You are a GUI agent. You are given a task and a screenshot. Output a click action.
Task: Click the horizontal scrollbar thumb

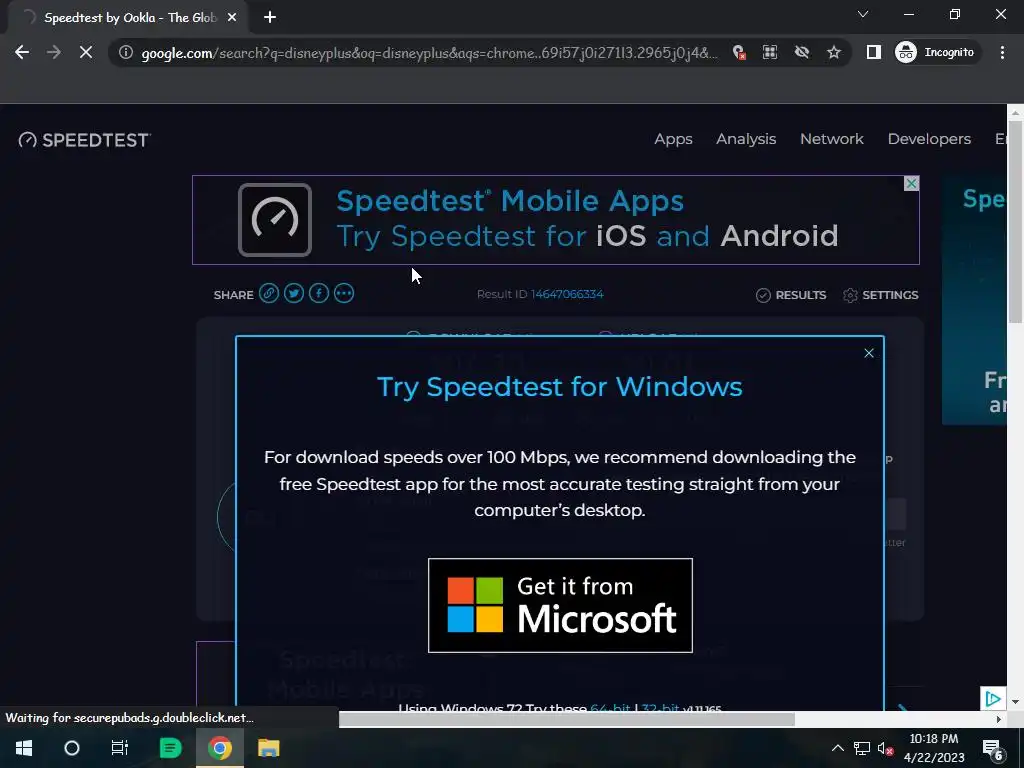click(x=567, y=720)
